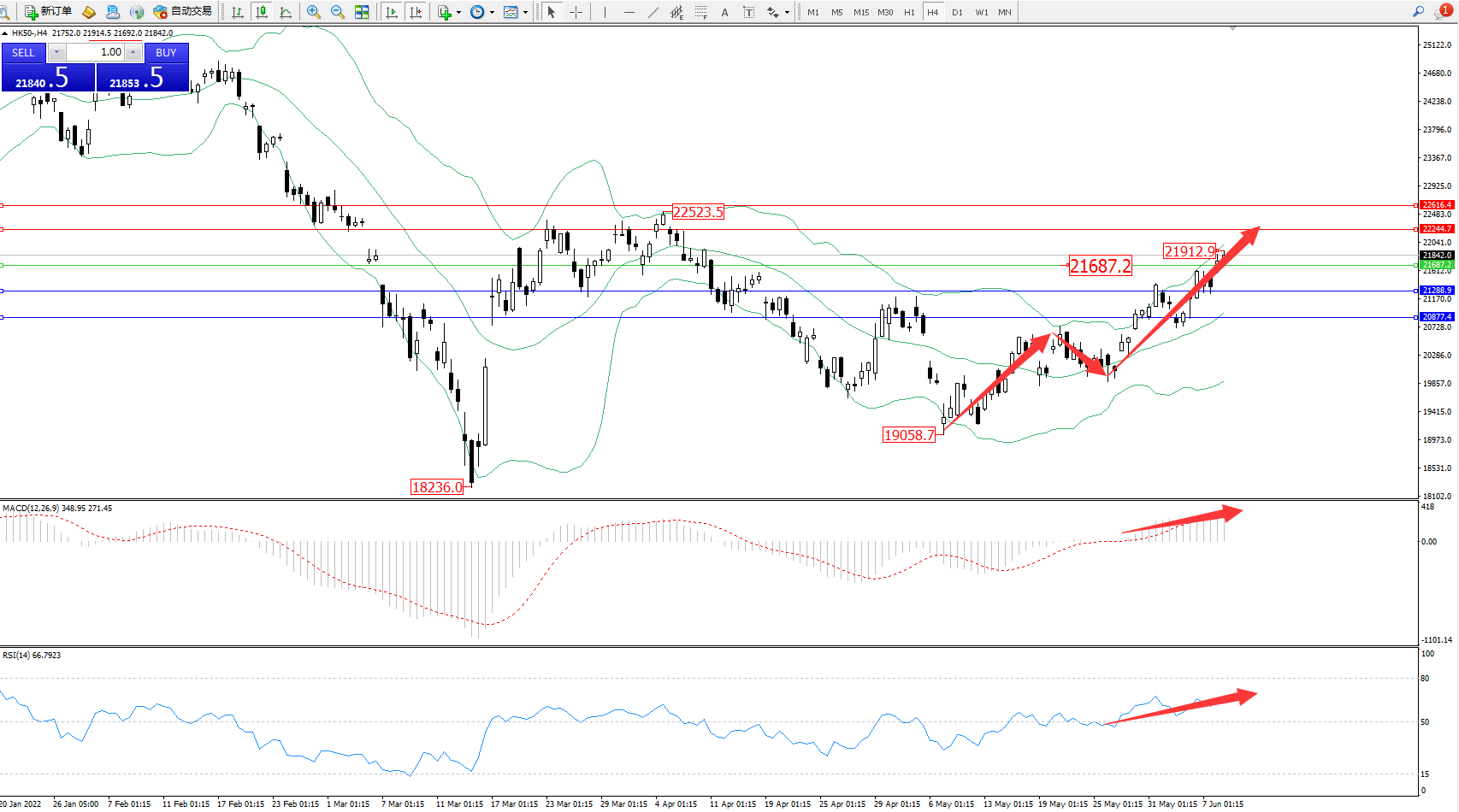
Task: Tile chart windows icon
Action: click(362, 12)
